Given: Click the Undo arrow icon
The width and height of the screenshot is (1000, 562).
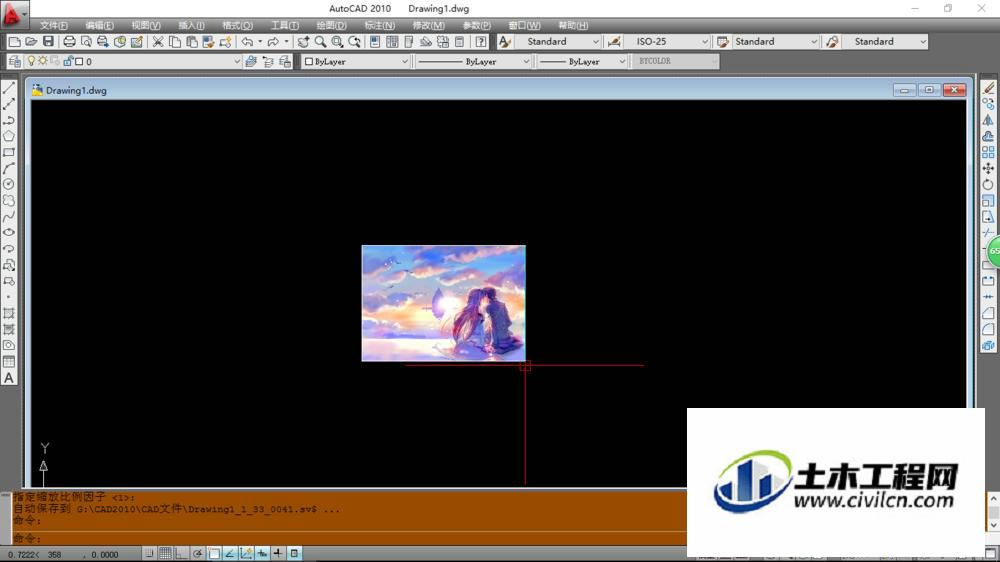Looking at the screenshot, I should pos(247,41).
